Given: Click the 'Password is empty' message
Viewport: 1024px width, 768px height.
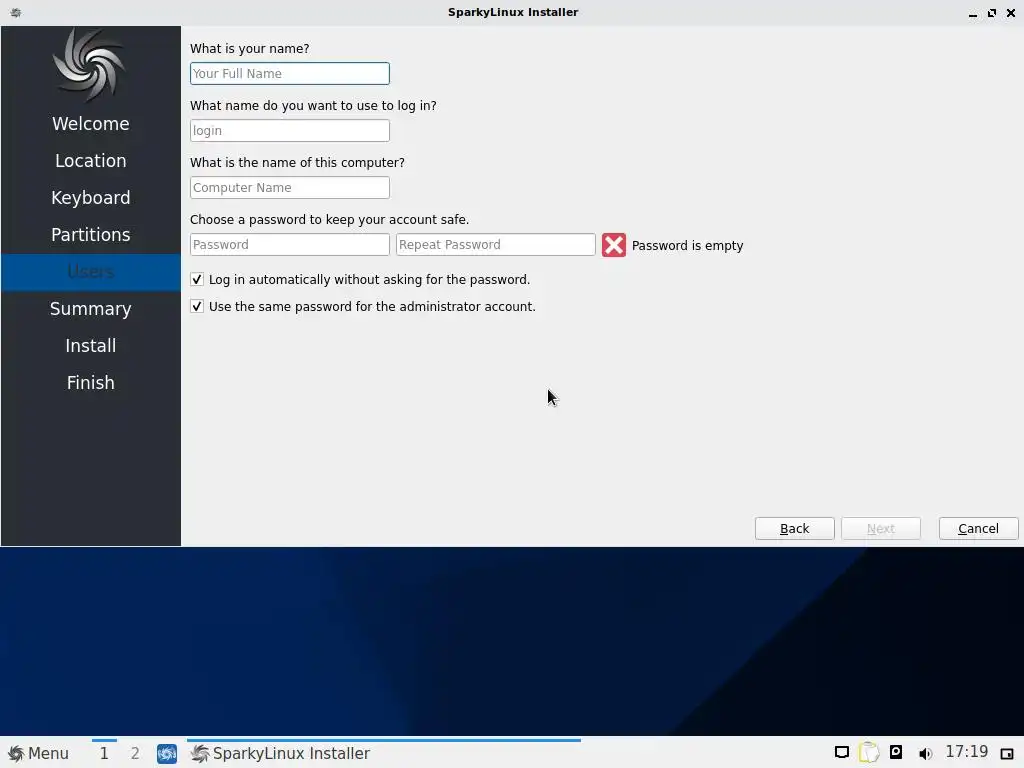Looking at the screenshot, I should pos(687,246).
